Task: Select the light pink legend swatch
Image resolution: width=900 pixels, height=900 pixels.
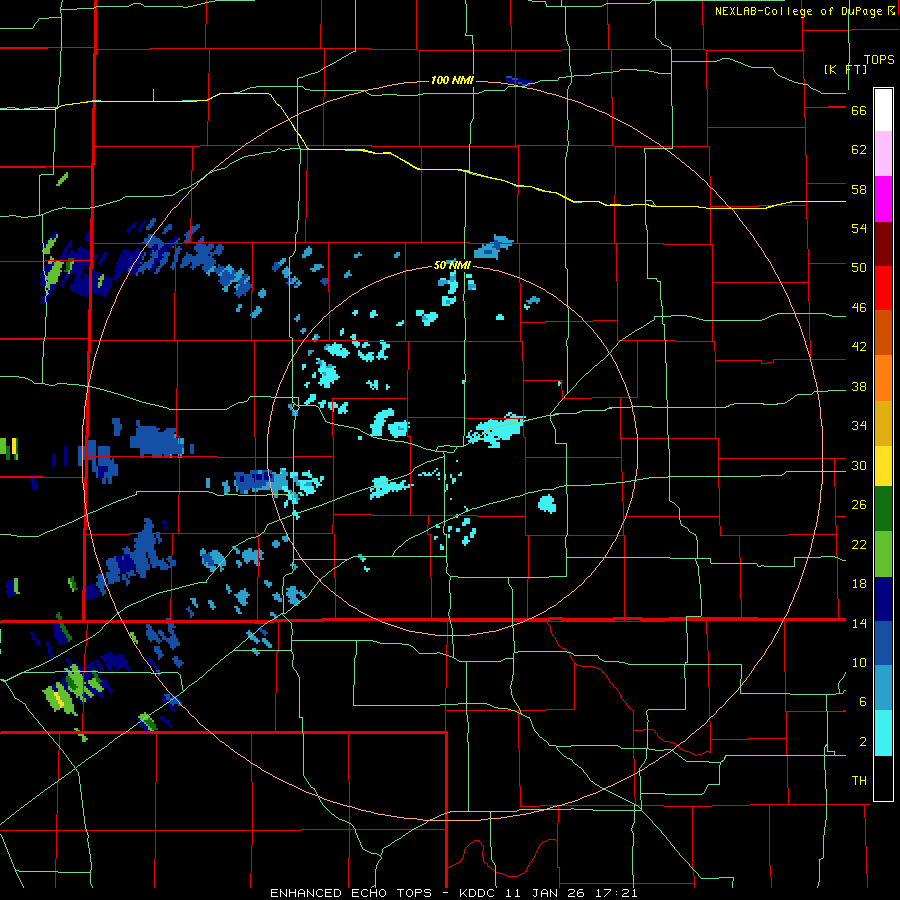Action: pyautogui.click(x=883, y=153)
